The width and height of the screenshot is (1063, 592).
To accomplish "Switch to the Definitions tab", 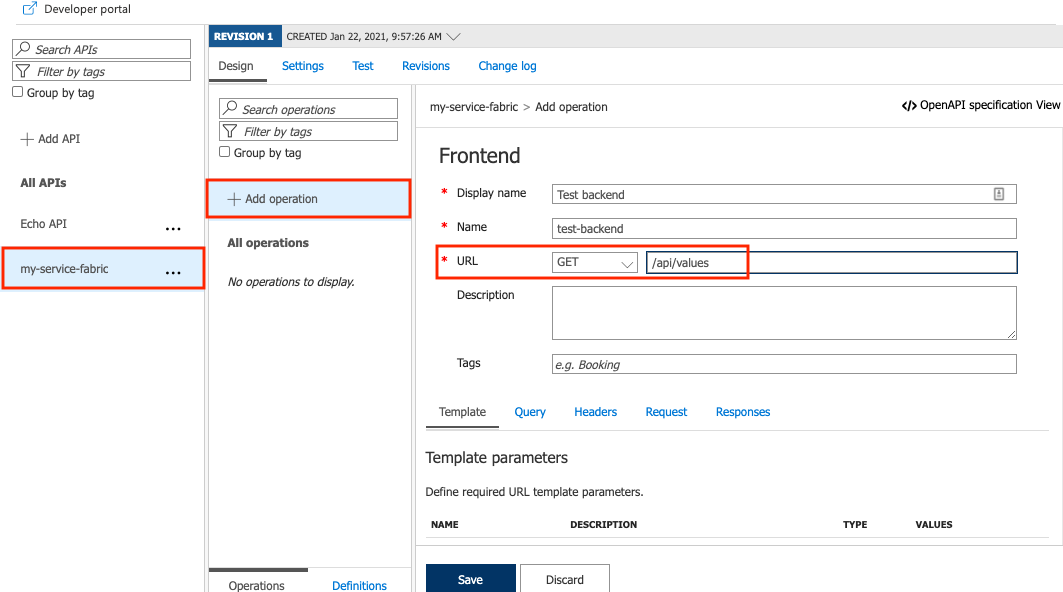I will point(359,584).
